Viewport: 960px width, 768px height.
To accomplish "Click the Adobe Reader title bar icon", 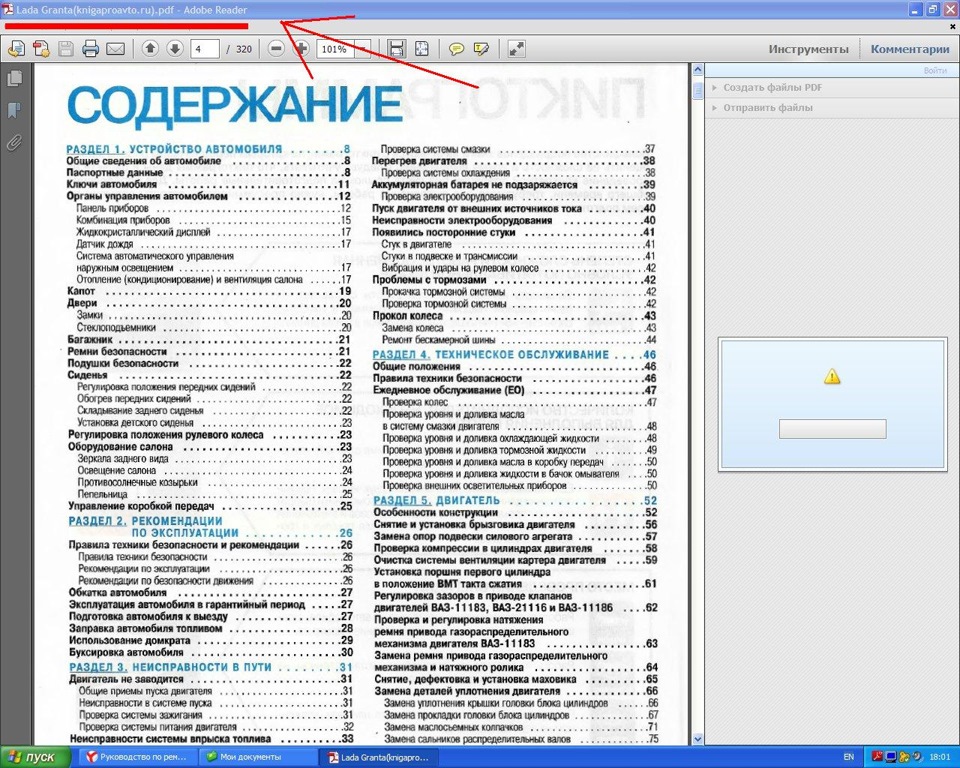I will coord(8,9).
